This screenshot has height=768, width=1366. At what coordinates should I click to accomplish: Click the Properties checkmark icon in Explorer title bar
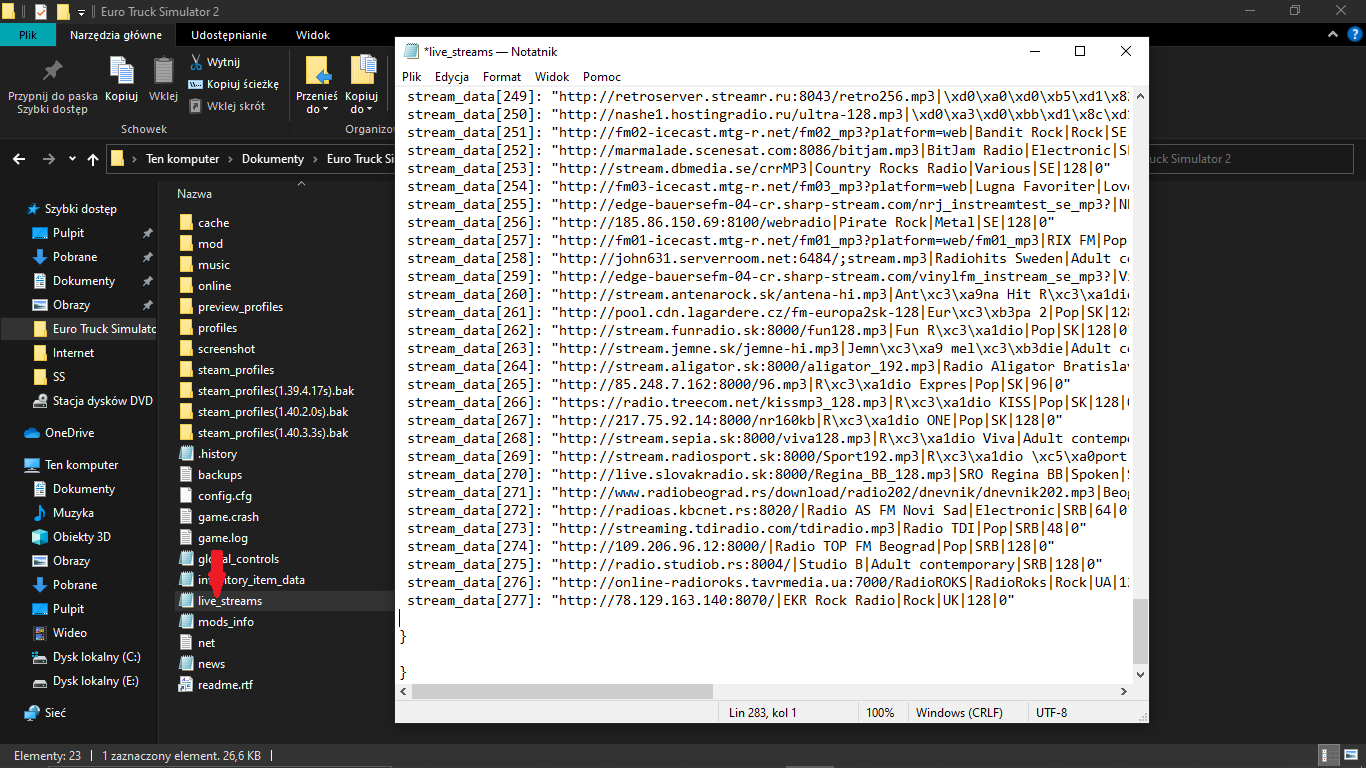[40, 12]
